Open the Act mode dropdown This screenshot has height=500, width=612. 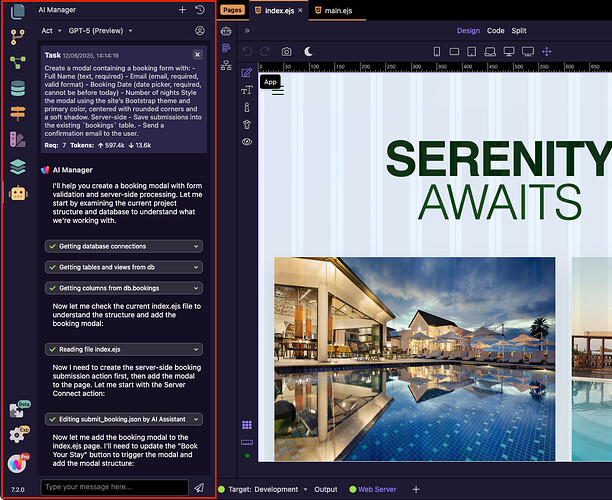tap(51, 31)
